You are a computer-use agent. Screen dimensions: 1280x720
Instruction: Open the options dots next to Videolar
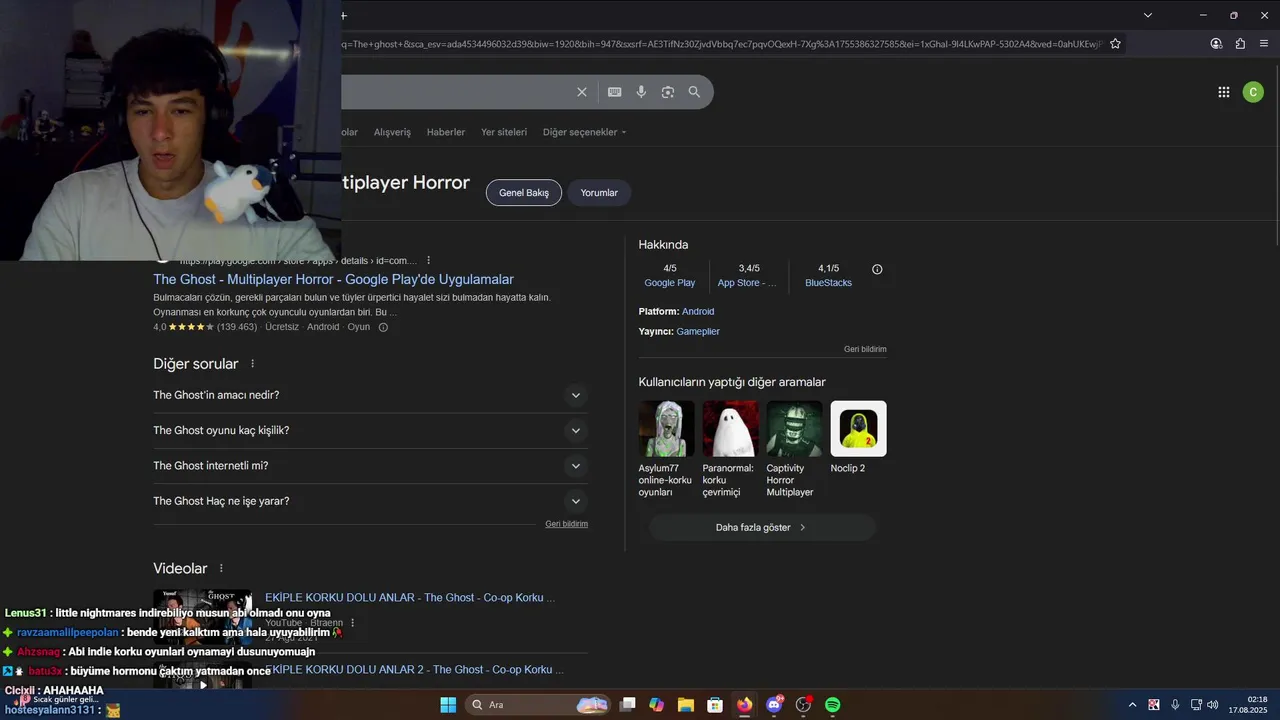(x=221, y=568)
